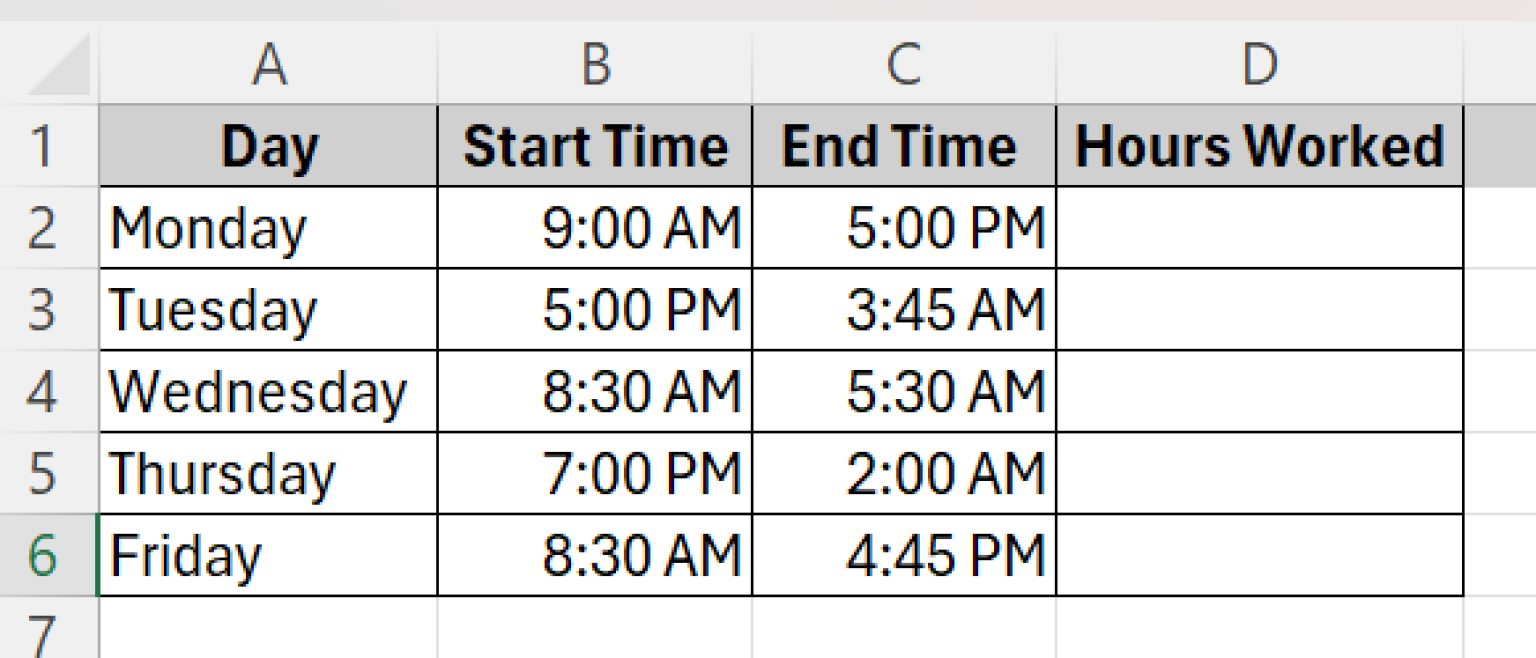Click the 7:00 PM start time cell
Viewport: 1536px width, 658px height.
[x=595, y=473]
